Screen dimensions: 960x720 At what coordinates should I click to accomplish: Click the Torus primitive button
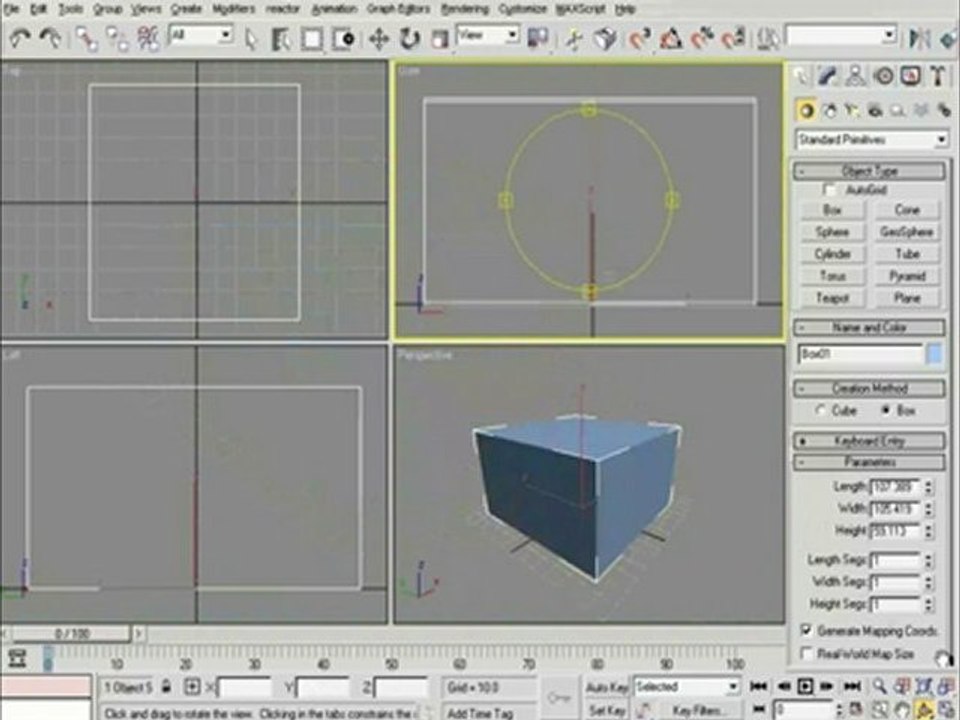[832, 276]
